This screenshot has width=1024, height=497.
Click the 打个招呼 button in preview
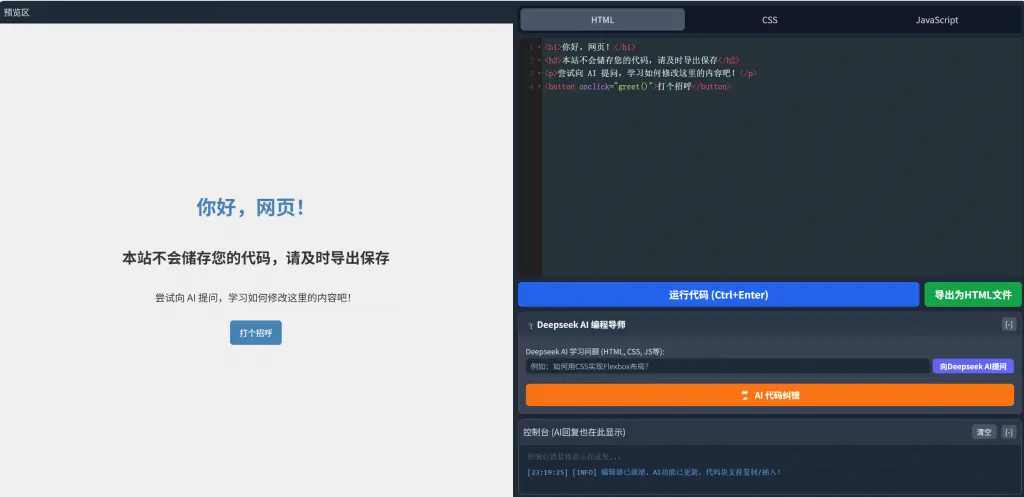click(x=255, y=332)
